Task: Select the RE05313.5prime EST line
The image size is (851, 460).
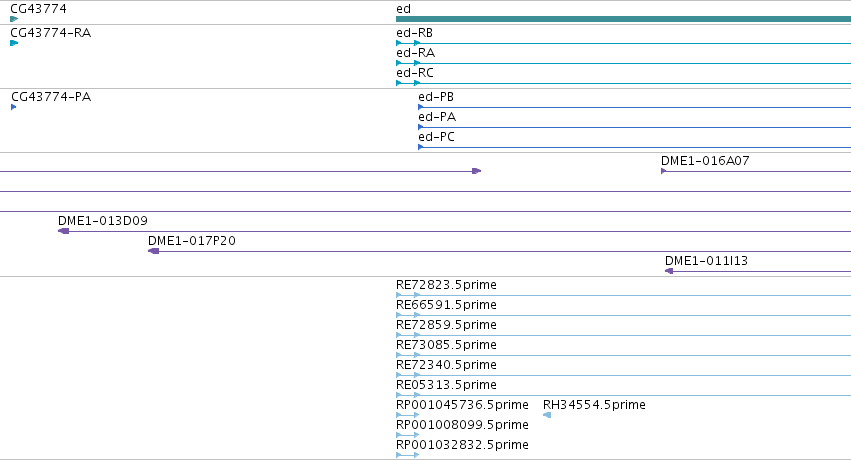Action: 624,395
